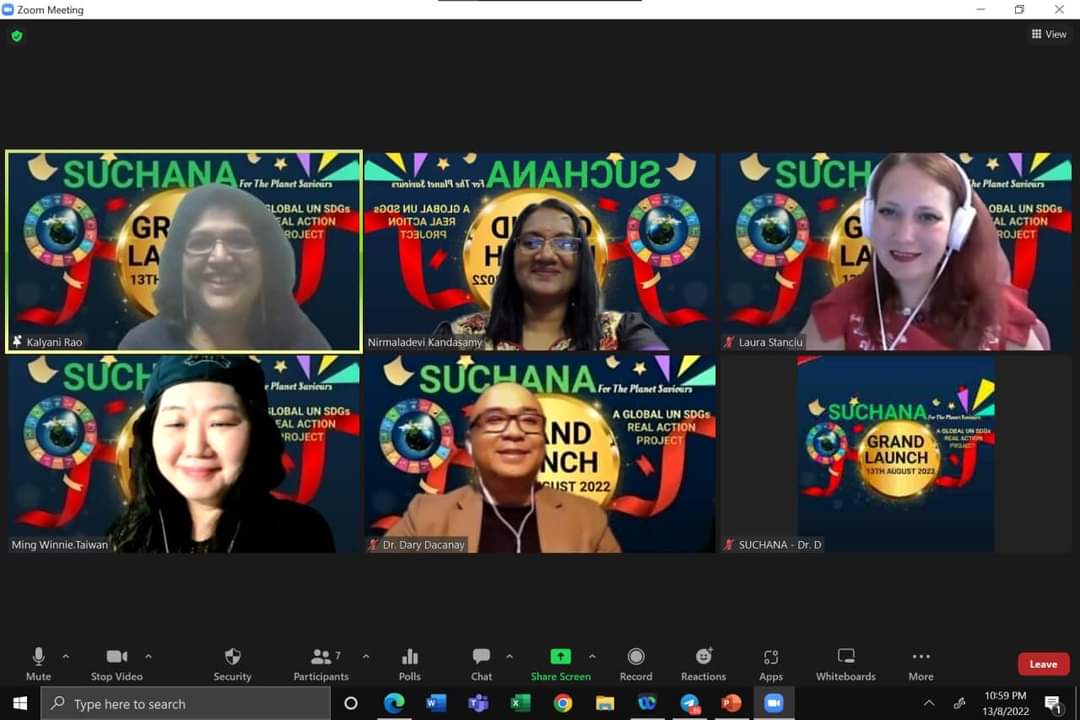The width and height of the screenshot is (1080, 720).
Task: Focus the Type here to search box
Action: (185, 703)
